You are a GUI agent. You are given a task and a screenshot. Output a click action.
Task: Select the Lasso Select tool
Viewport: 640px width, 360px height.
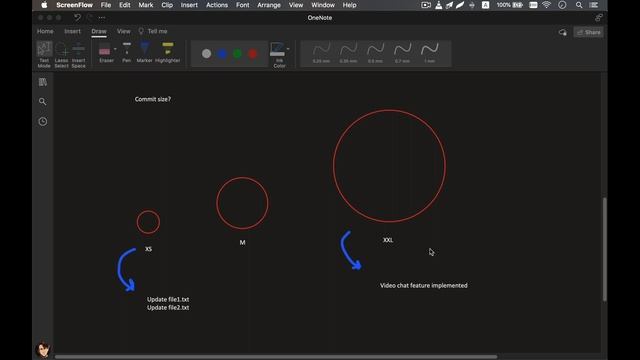pos(61,54)
